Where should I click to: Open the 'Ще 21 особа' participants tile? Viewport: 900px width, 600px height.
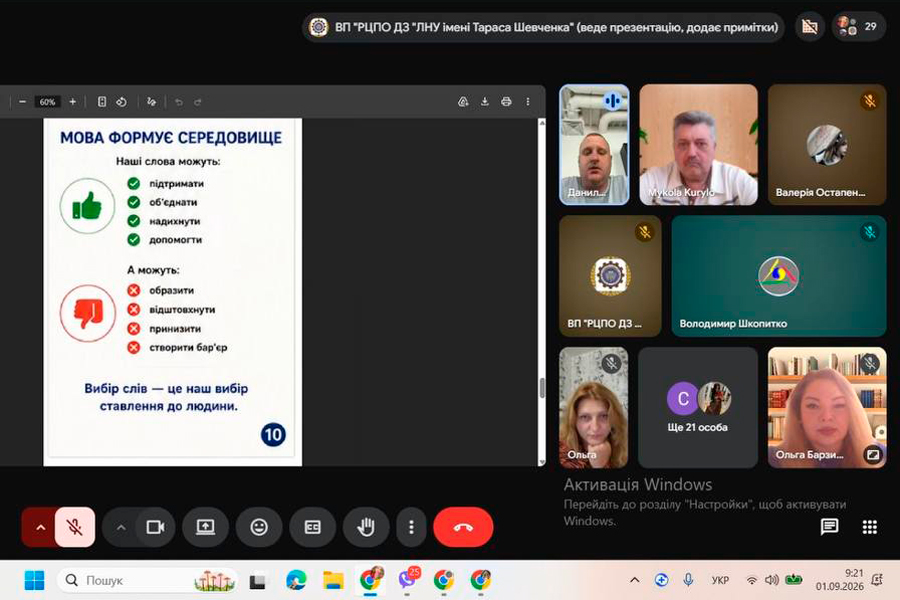tap(697, 407)
